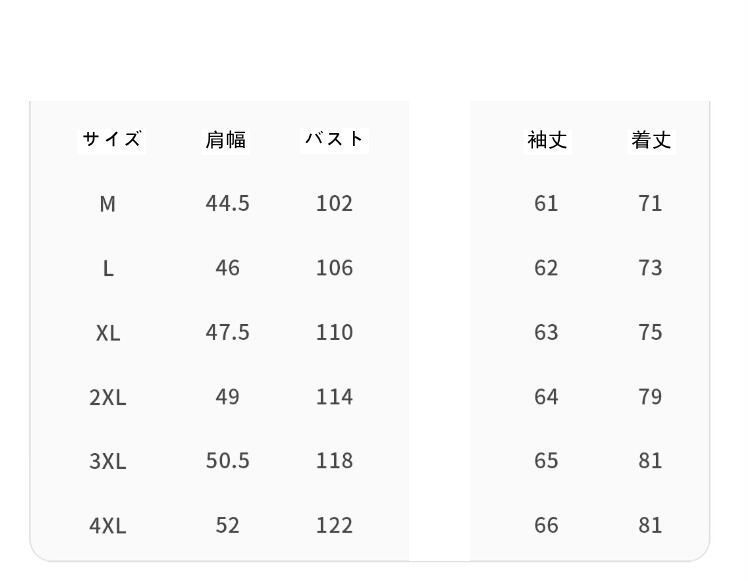Click the 114 bust value

(x=334, y=396)
